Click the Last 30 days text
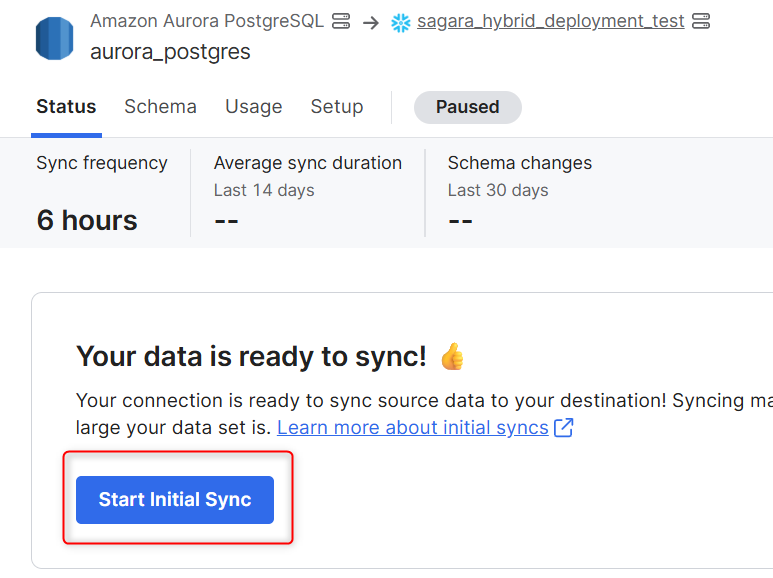This screenshot has height=578, width=773. (498, 190)
